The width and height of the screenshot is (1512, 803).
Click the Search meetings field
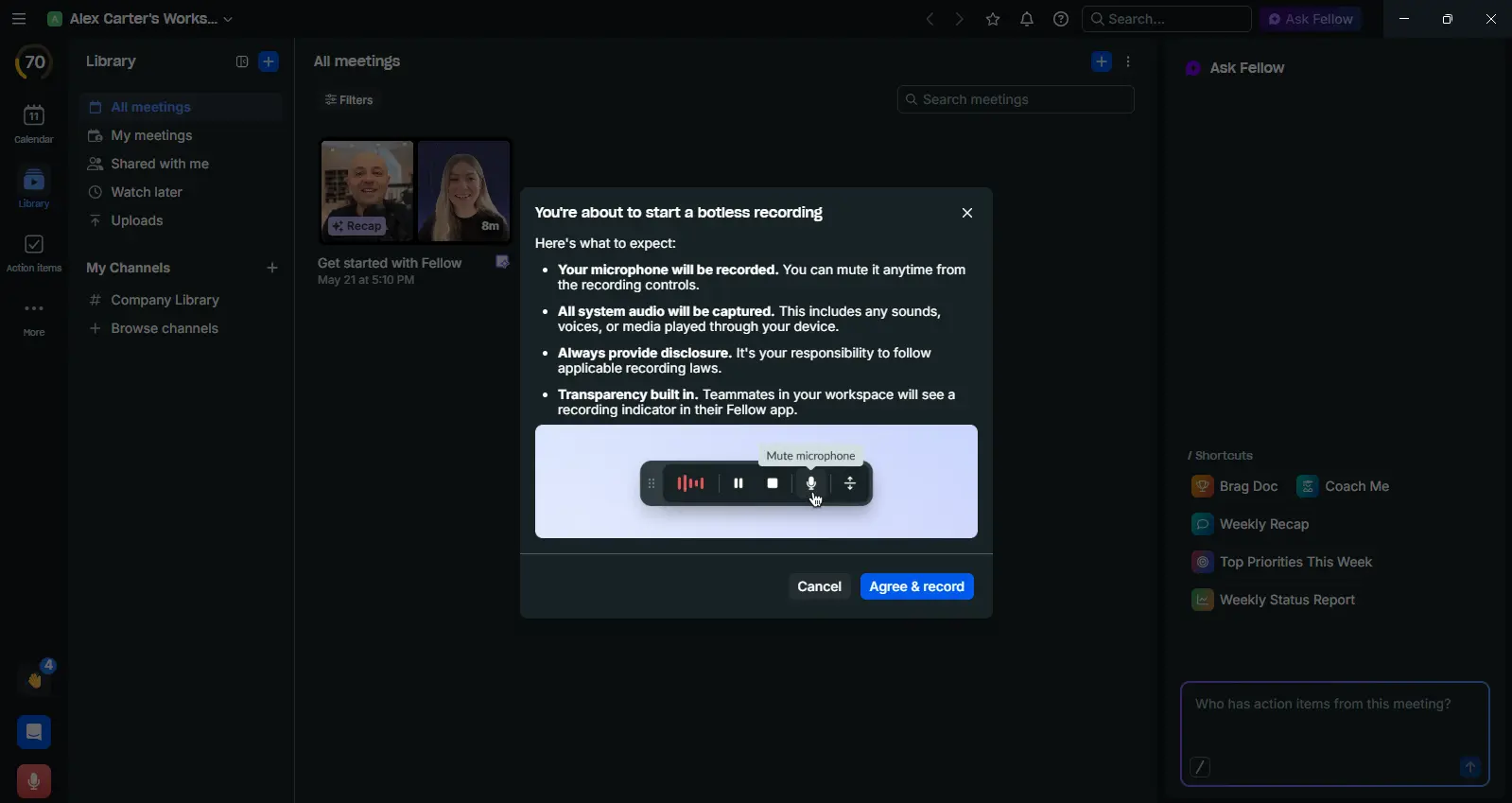pyautogui.click(x=1016, y=99)
